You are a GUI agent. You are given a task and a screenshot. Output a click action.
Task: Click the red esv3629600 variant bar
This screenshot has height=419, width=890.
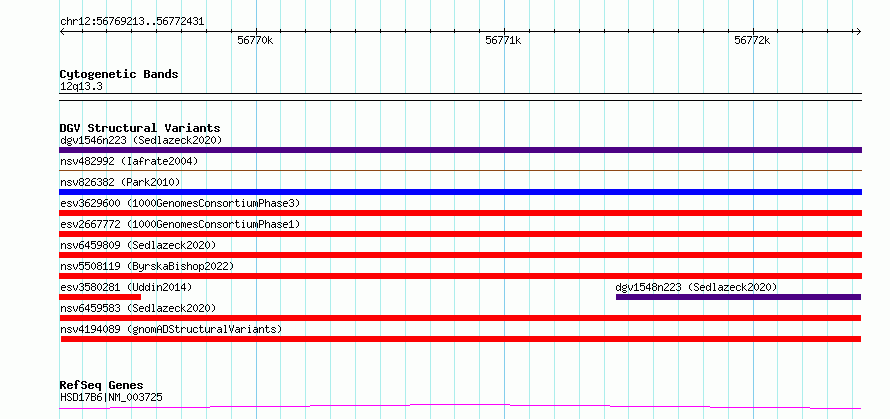pos(460,213)
